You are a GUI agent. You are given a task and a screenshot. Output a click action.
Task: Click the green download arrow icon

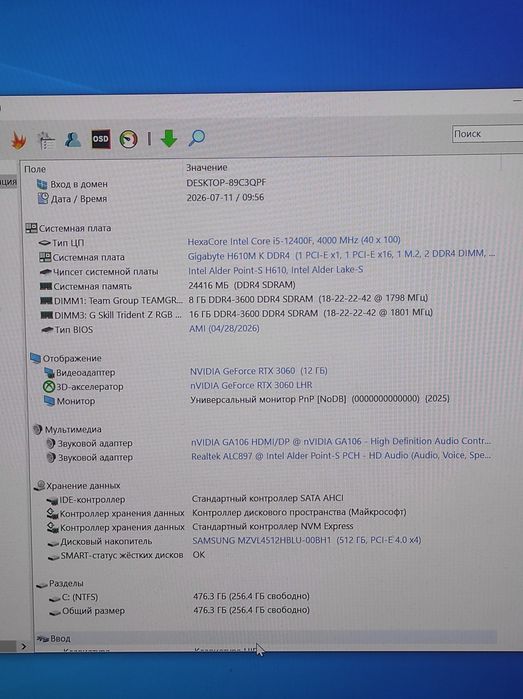169,138
